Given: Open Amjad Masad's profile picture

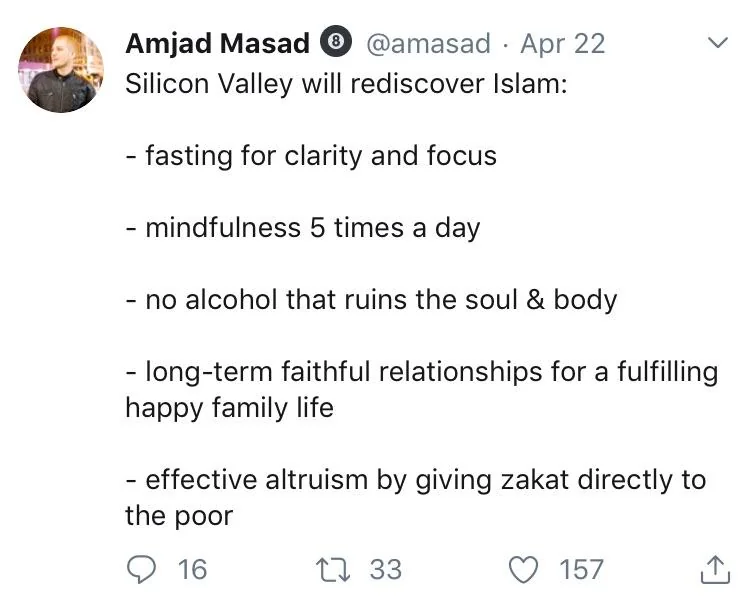Looking at the screenshot, I should (60, 70).
